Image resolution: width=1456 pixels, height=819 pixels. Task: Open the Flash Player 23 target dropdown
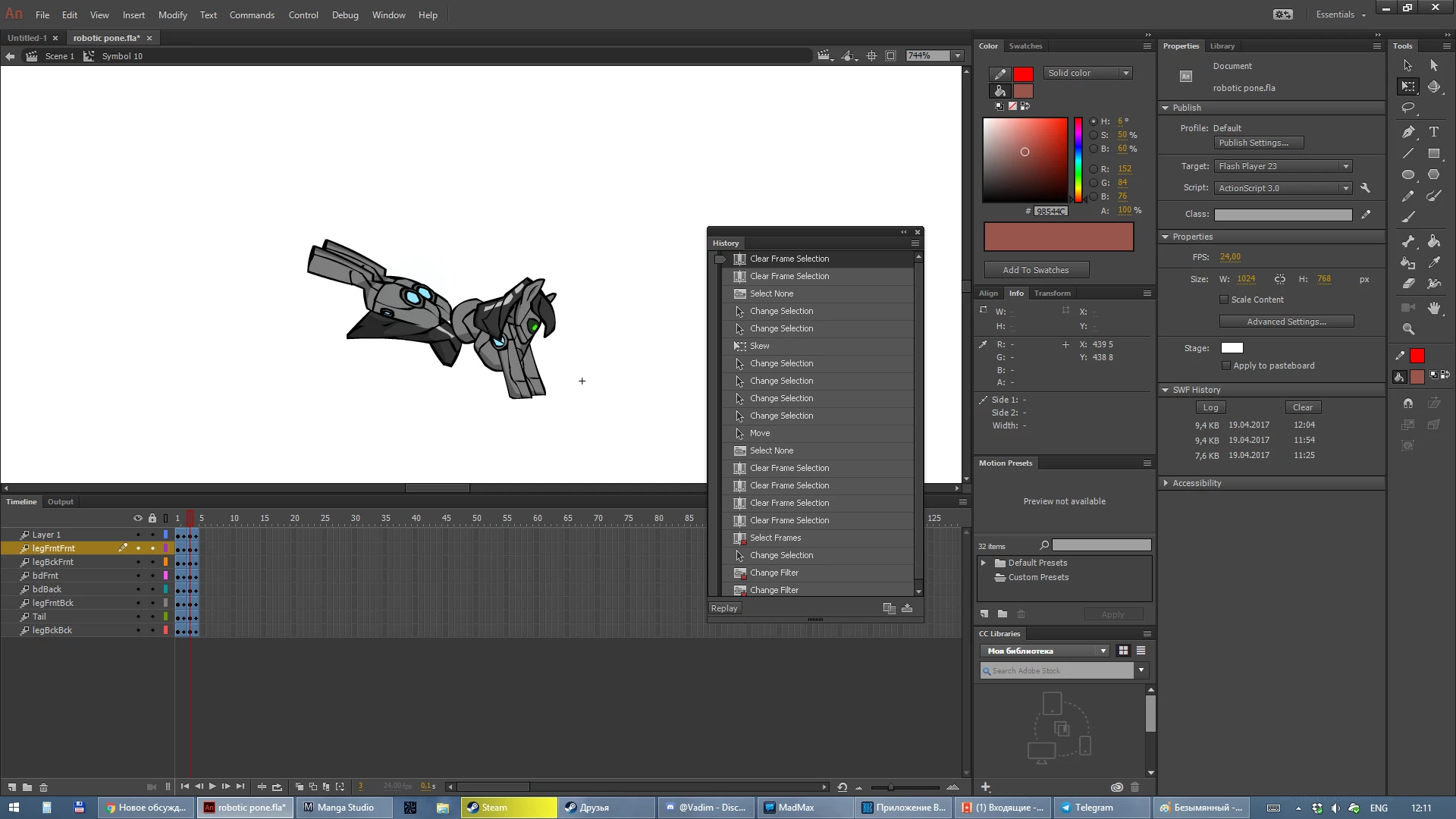pyautogui.click(x=1283, y=166)
